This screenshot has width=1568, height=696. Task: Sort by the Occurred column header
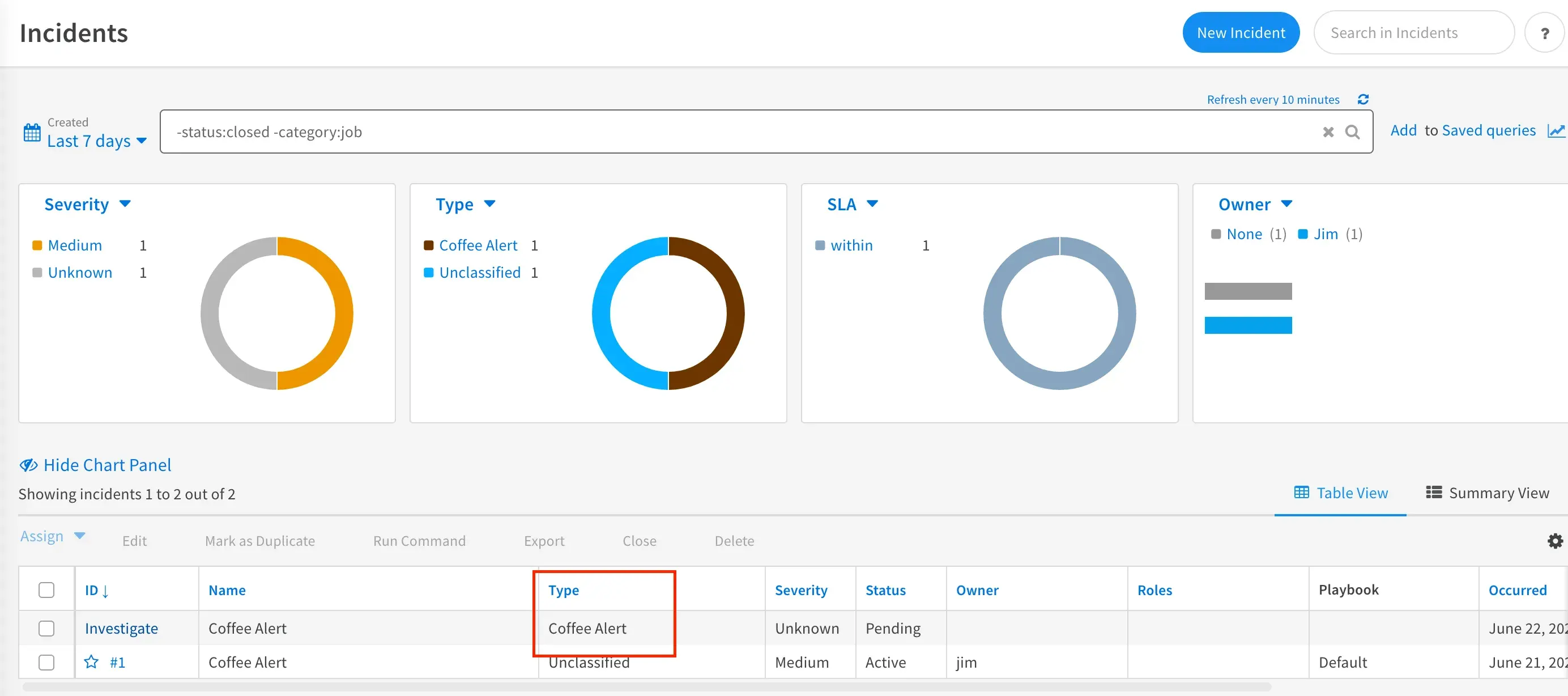pyautogui.click(x=1518, y=590)
